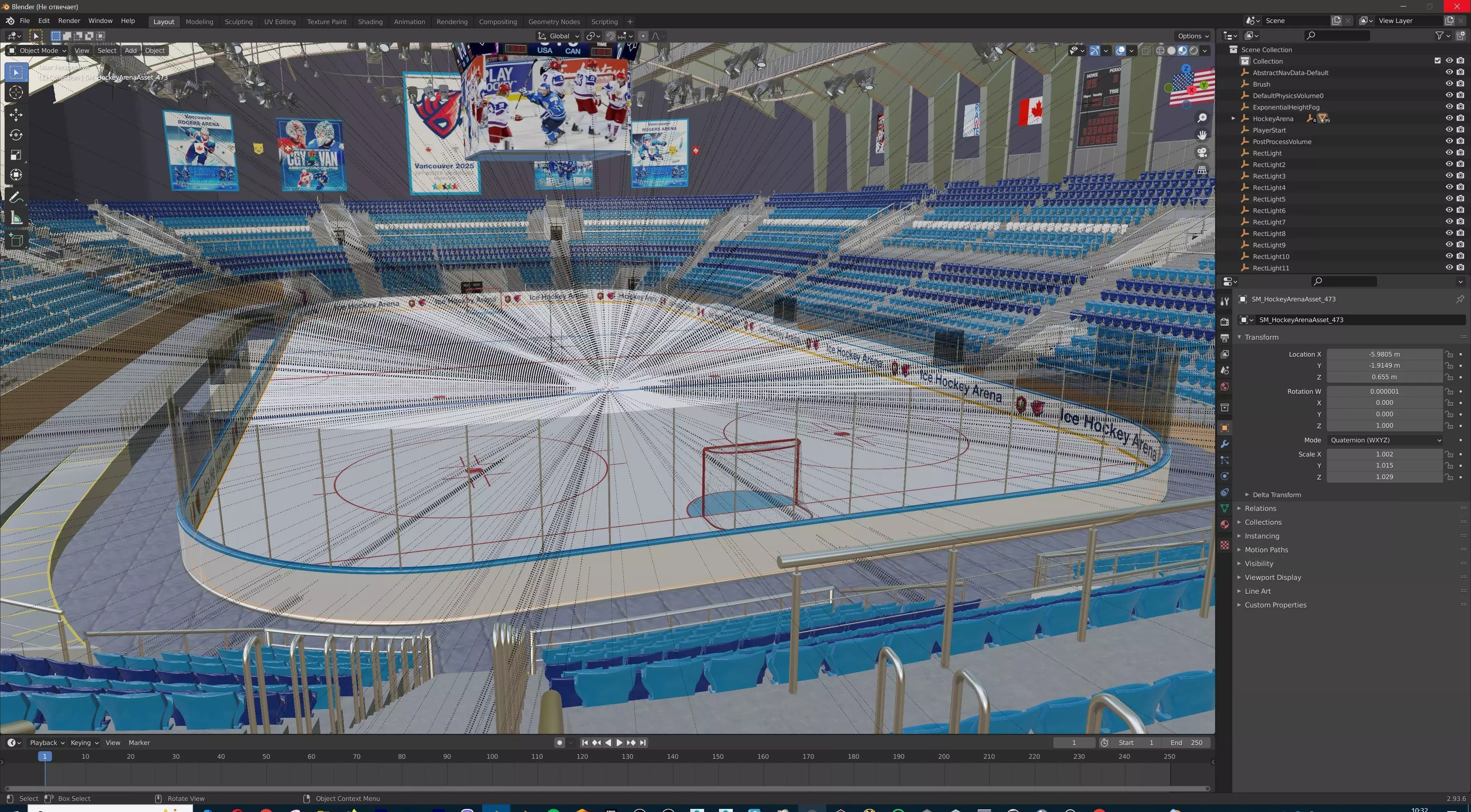Image resolution: width=1471 pixels, height=812 pixels.
Task: Expand the Relations panel
Action: [x=1260, y=508]
